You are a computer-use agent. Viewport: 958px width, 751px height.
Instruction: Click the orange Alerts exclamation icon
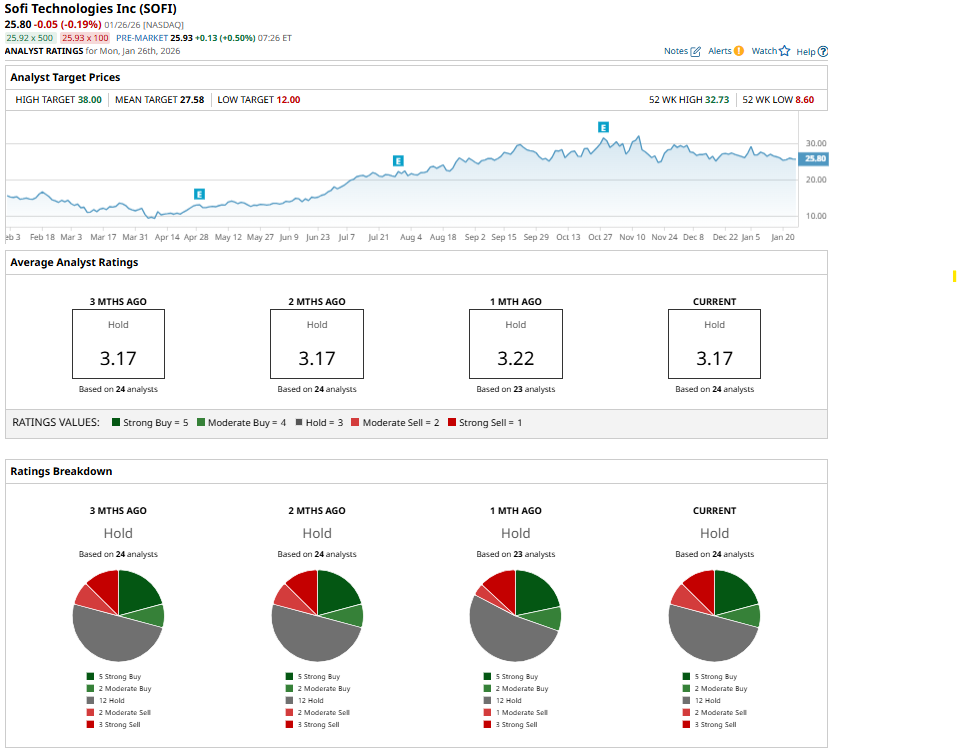coord(739,51)
